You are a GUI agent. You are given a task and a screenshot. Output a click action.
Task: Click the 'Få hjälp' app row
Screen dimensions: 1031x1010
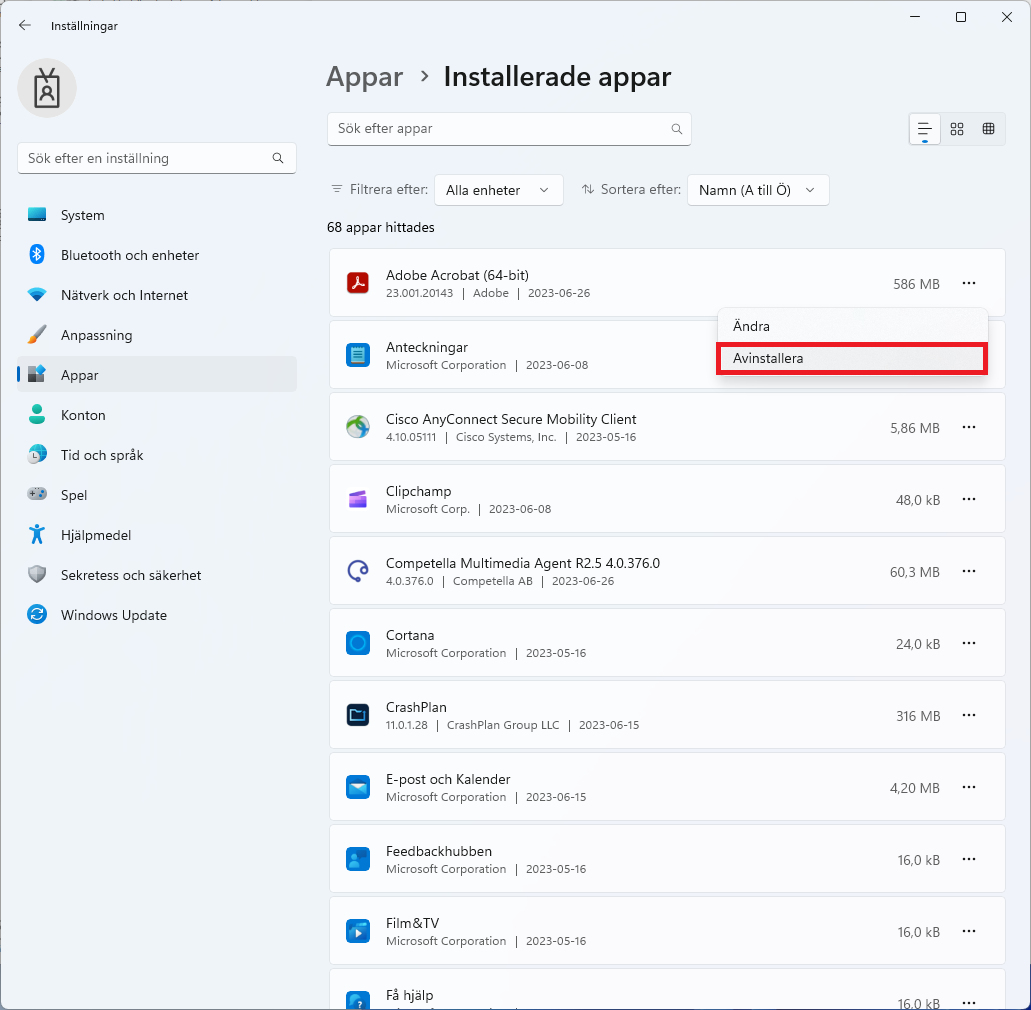click(x=667, y=989)
